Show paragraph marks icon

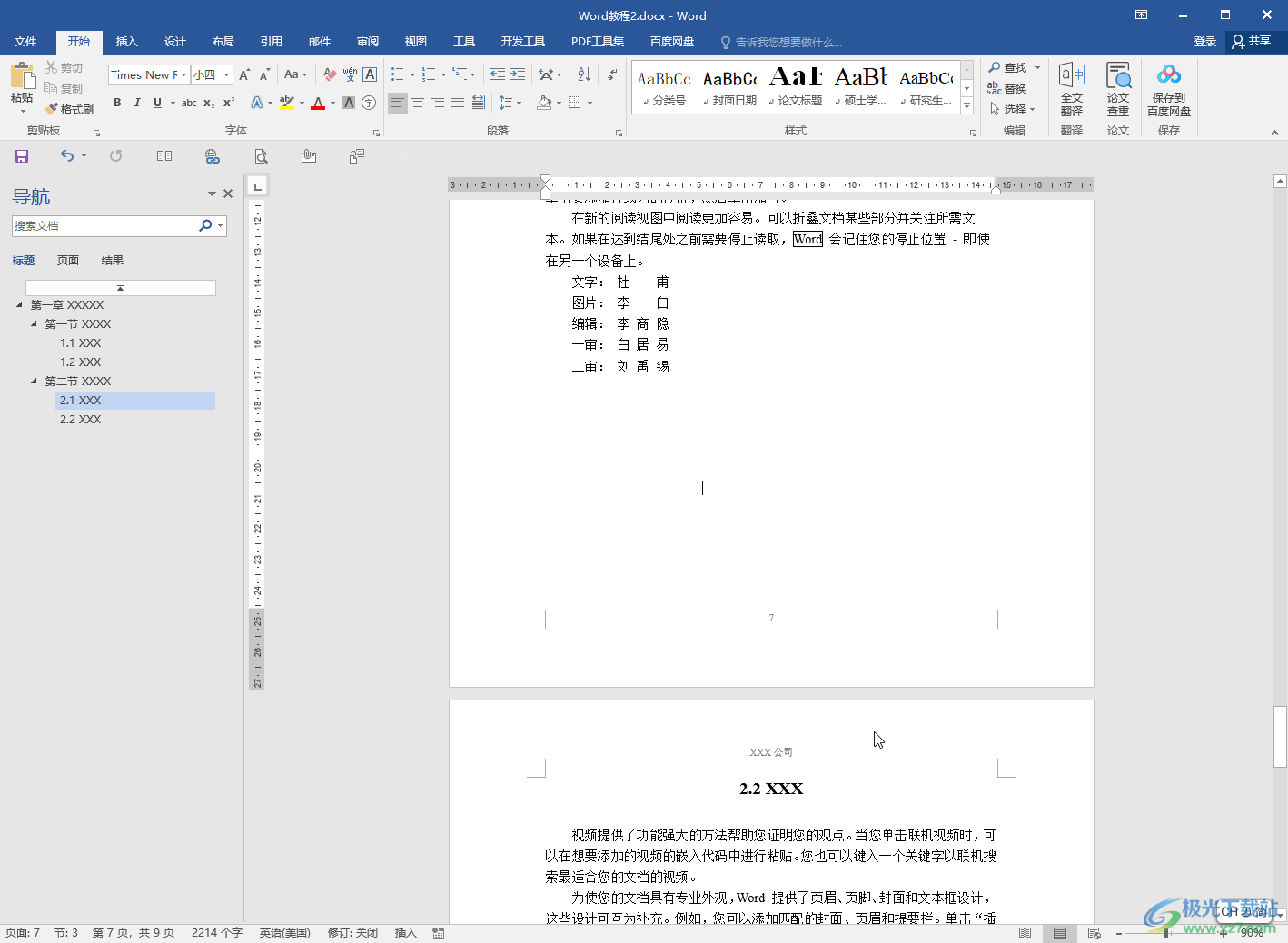613,74
